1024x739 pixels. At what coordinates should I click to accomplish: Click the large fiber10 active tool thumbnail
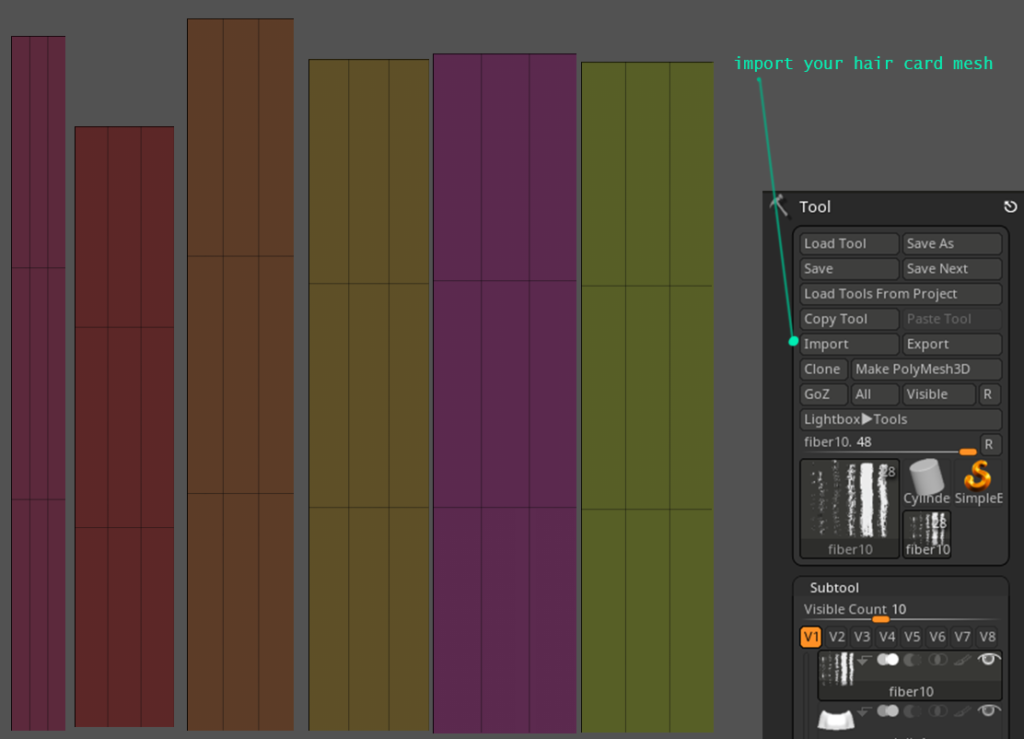click(848, 505)
